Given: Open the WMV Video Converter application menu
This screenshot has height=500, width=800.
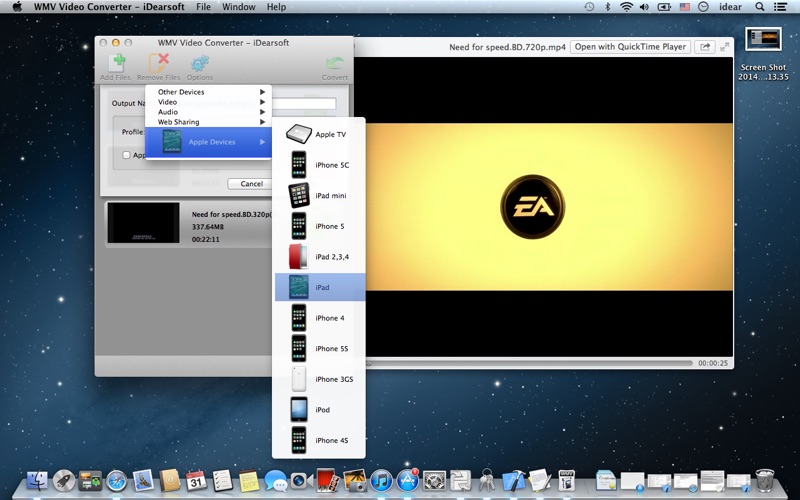Looking at the screenshot, I should 109,7.
